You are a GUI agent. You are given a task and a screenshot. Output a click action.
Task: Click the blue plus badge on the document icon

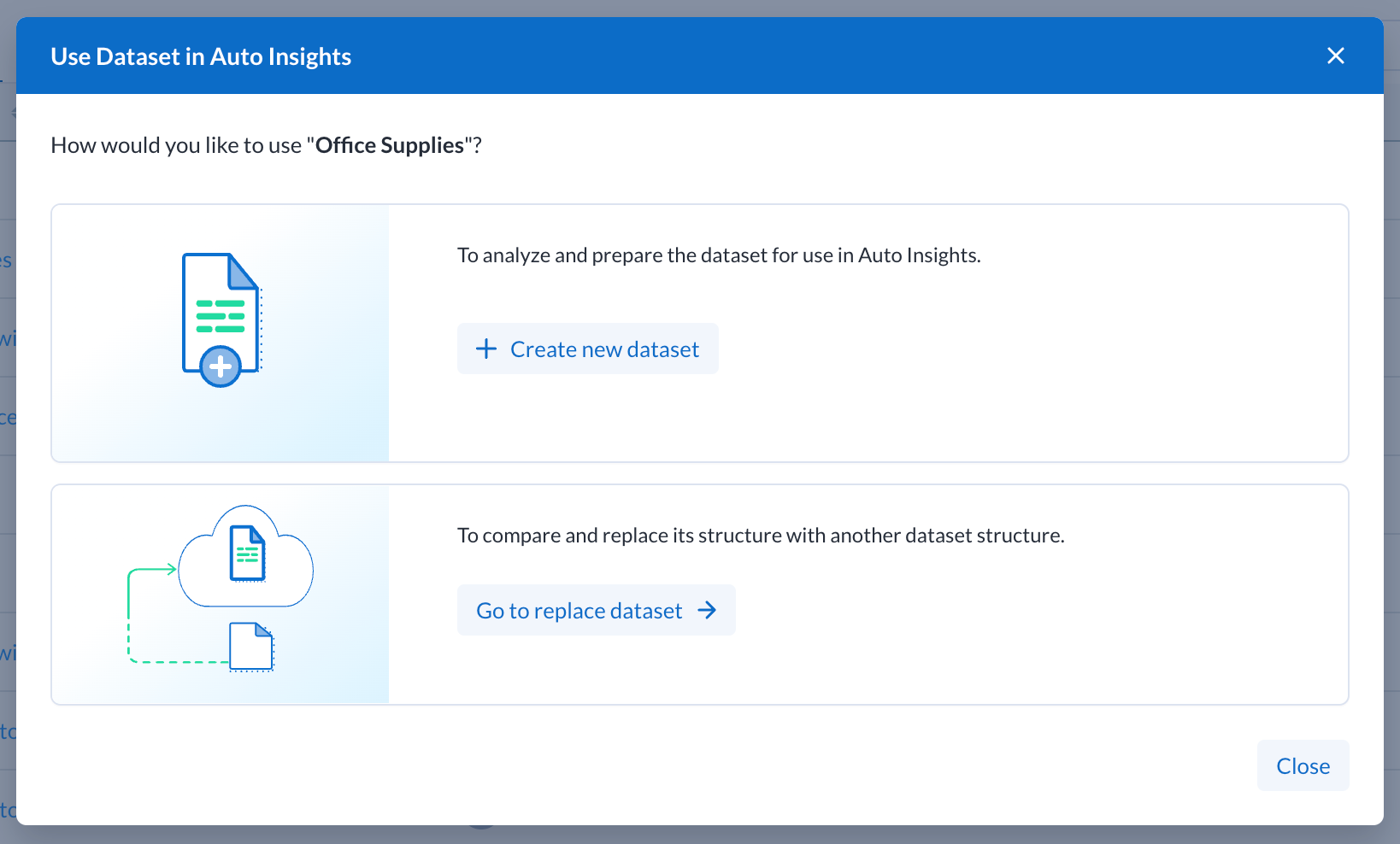221,367
